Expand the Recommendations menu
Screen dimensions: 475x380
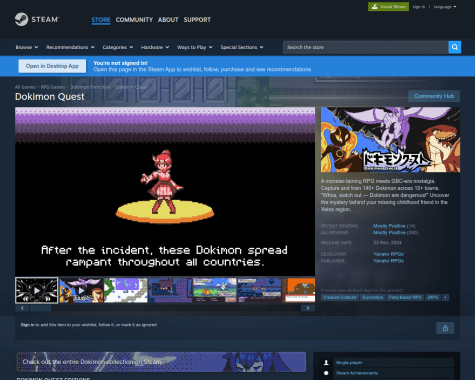click(70, 47)
